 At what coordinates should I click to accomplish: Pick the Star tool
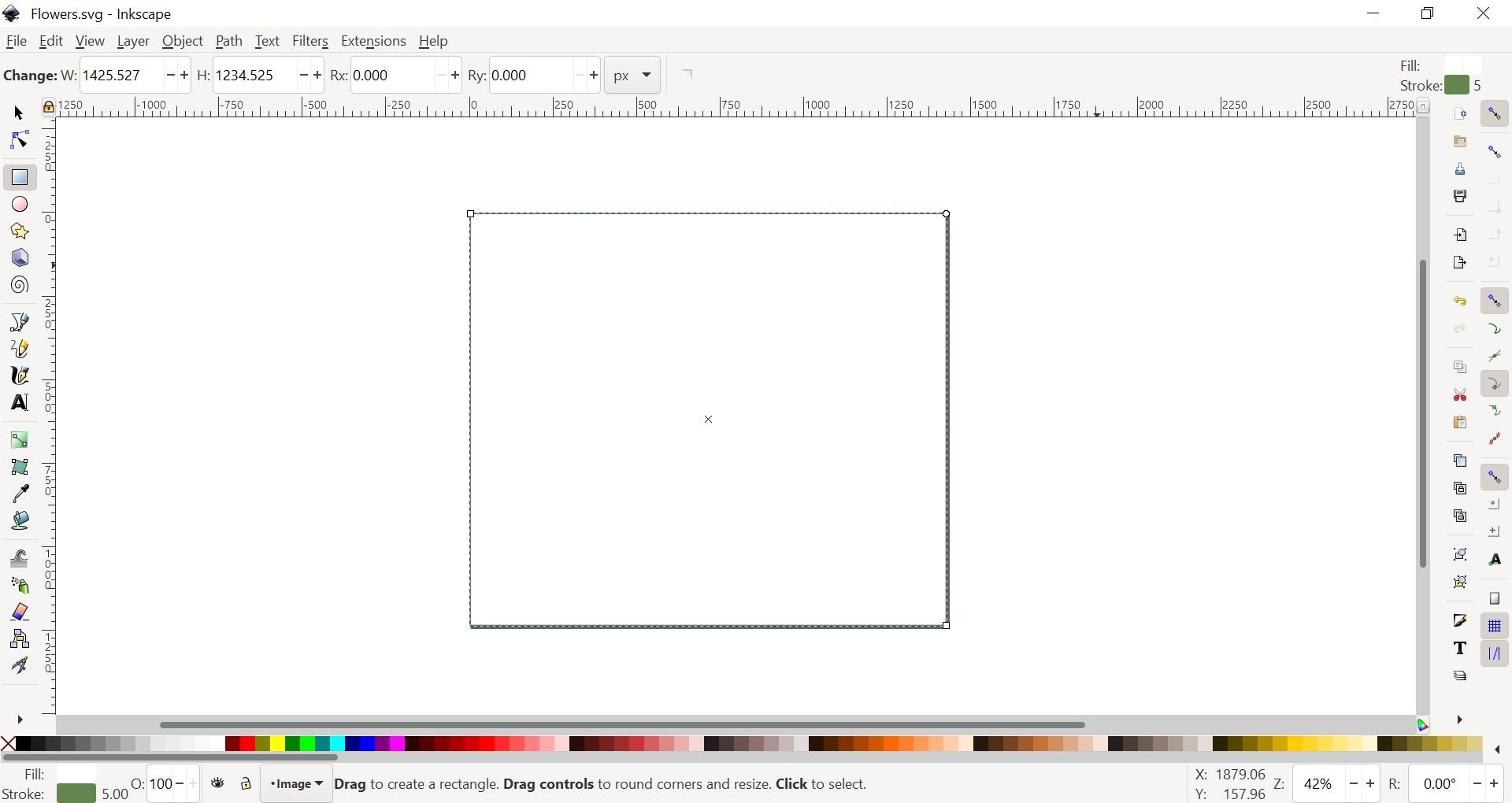click(19, 231)
